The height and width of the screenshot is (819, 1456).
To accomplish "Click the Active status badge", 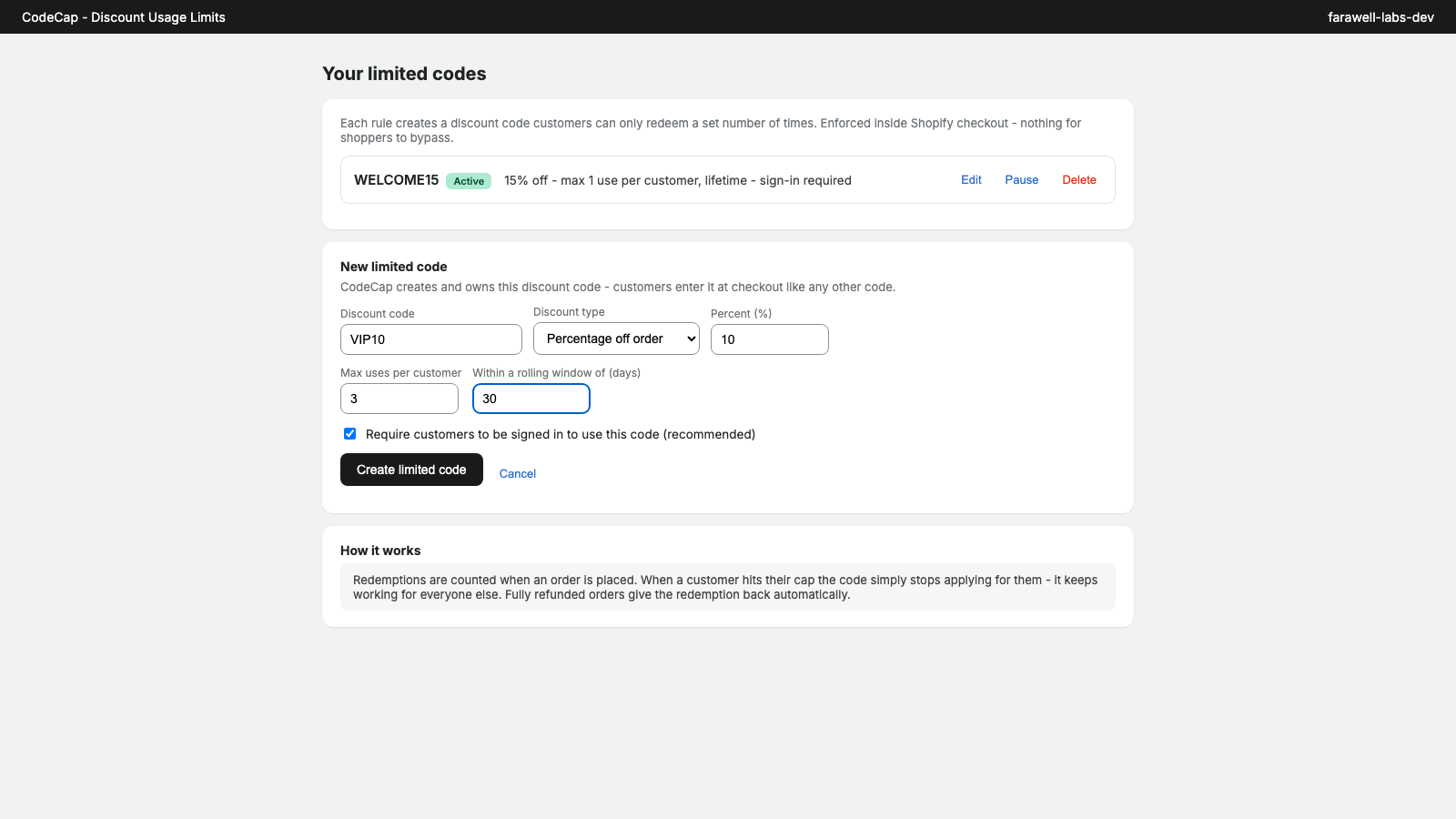I will pos(469,181).
